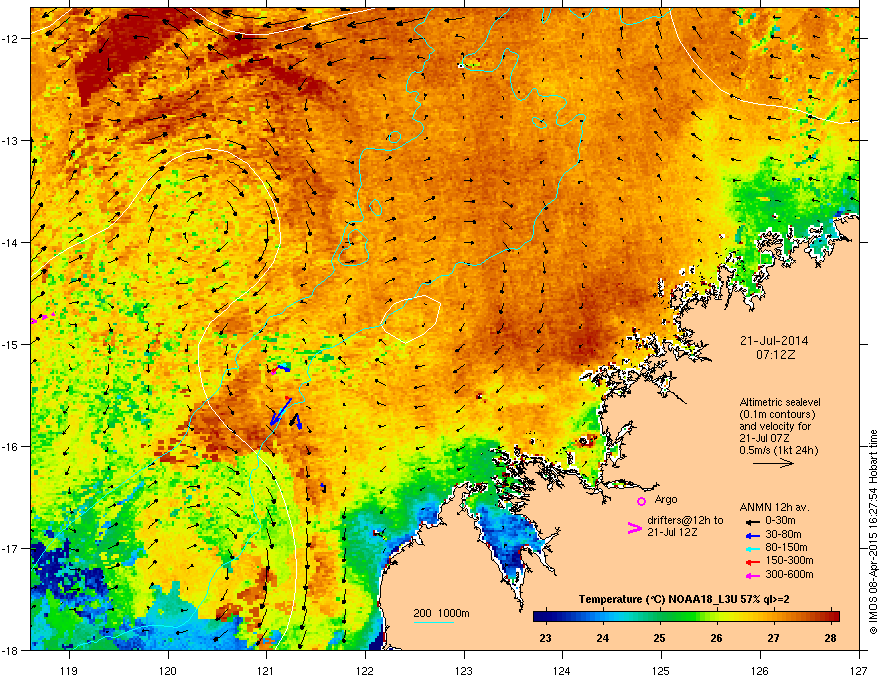
Task: Click the colorbar tick label '23'
Action: coord(545,638)
